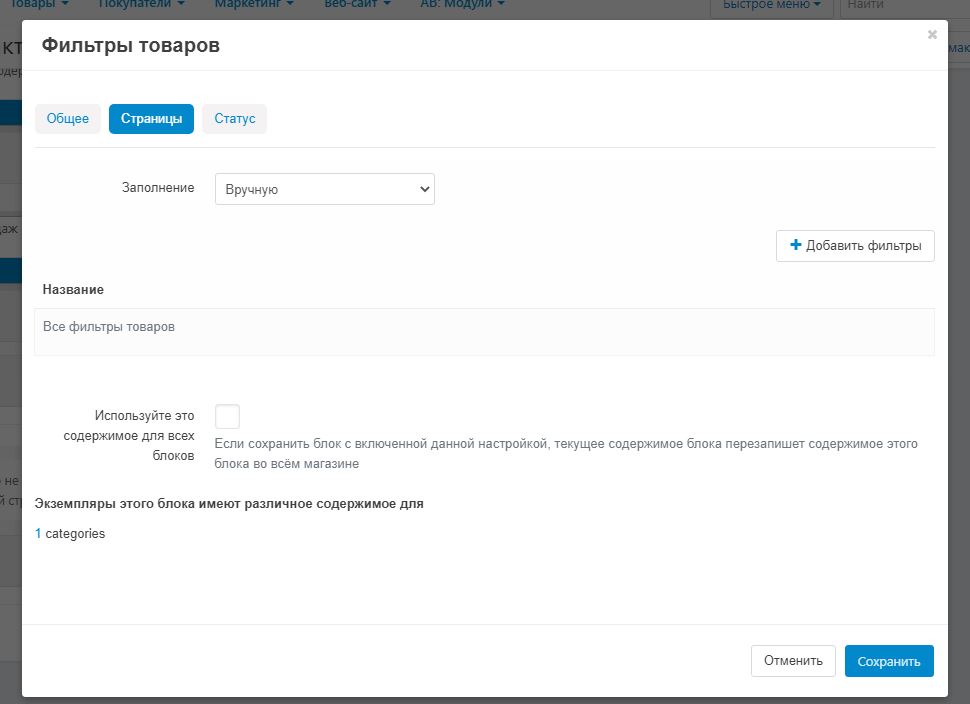Click the Отменить button
This screenshot has height=704, width=970.
793,661
